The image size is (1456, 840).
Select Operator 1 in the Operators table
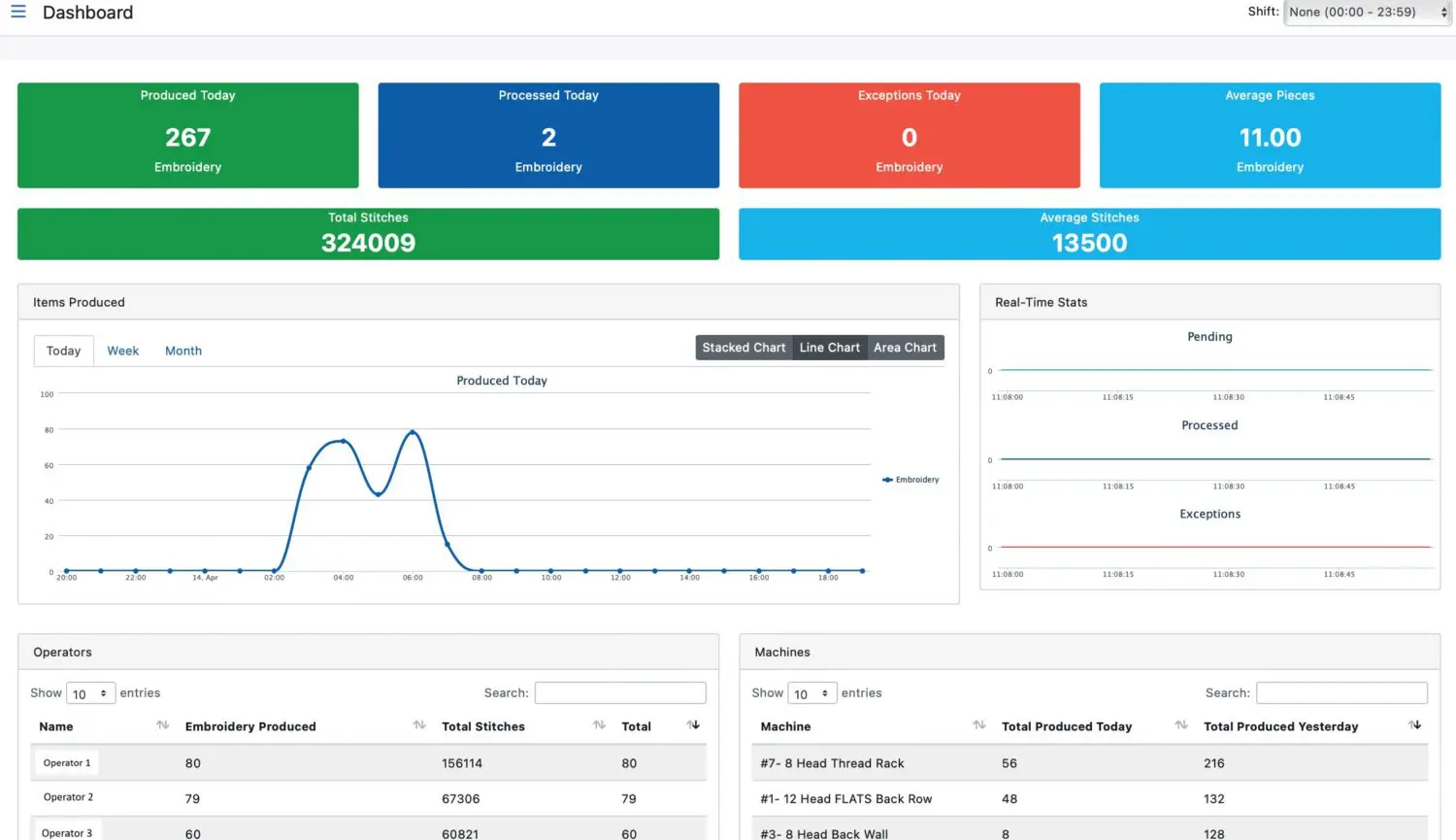tap(66, 762)
